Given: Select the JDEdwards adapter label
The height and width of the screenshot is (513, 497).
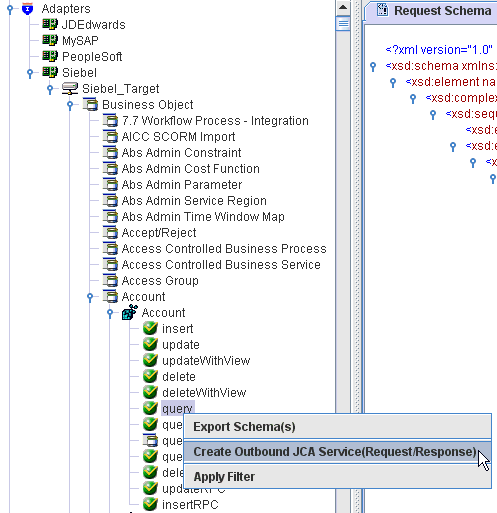Looking at the screenshot, I should point(94,25).
